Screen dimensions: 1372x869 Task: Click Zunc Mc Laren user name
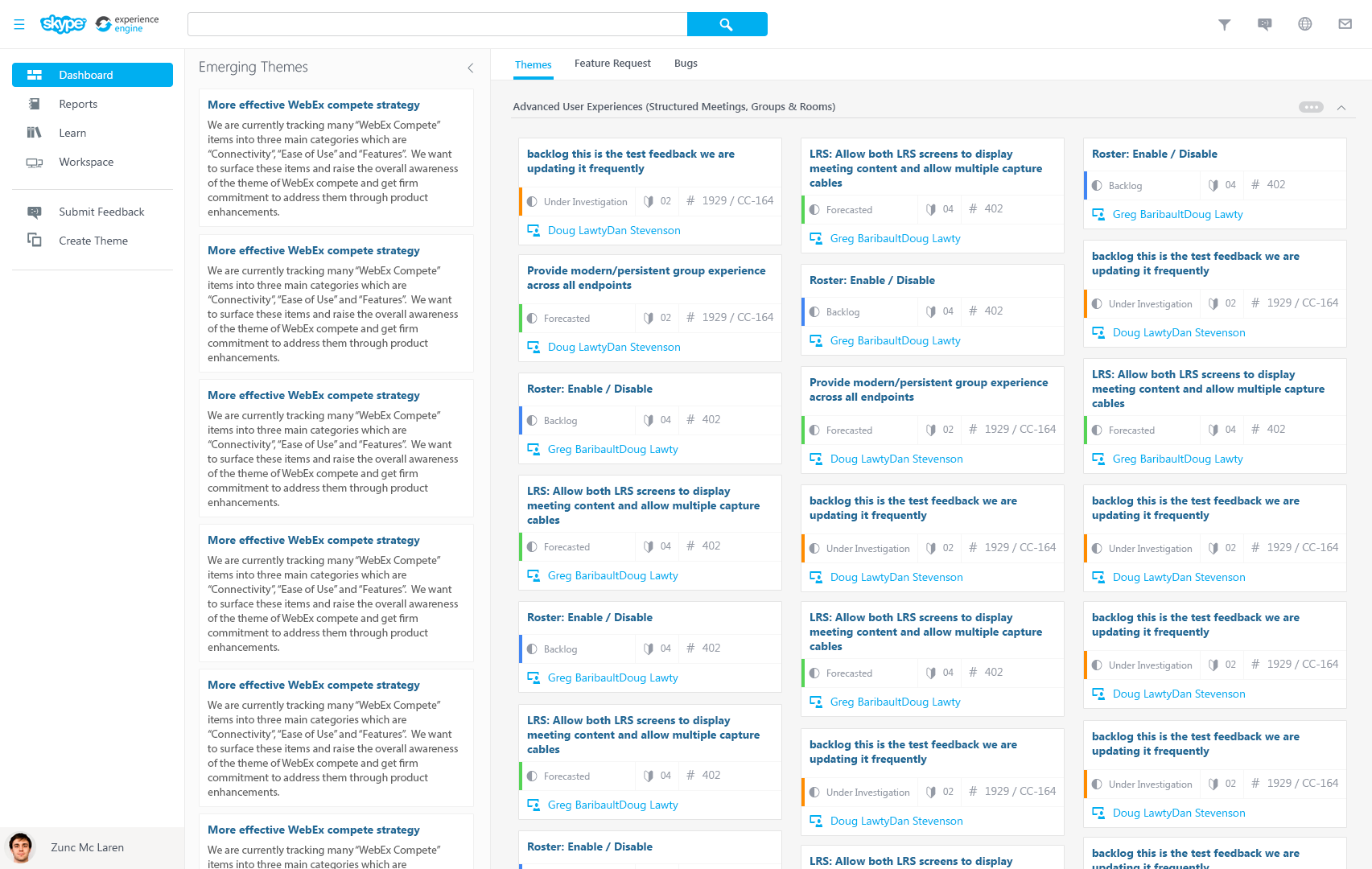[87, 847]
